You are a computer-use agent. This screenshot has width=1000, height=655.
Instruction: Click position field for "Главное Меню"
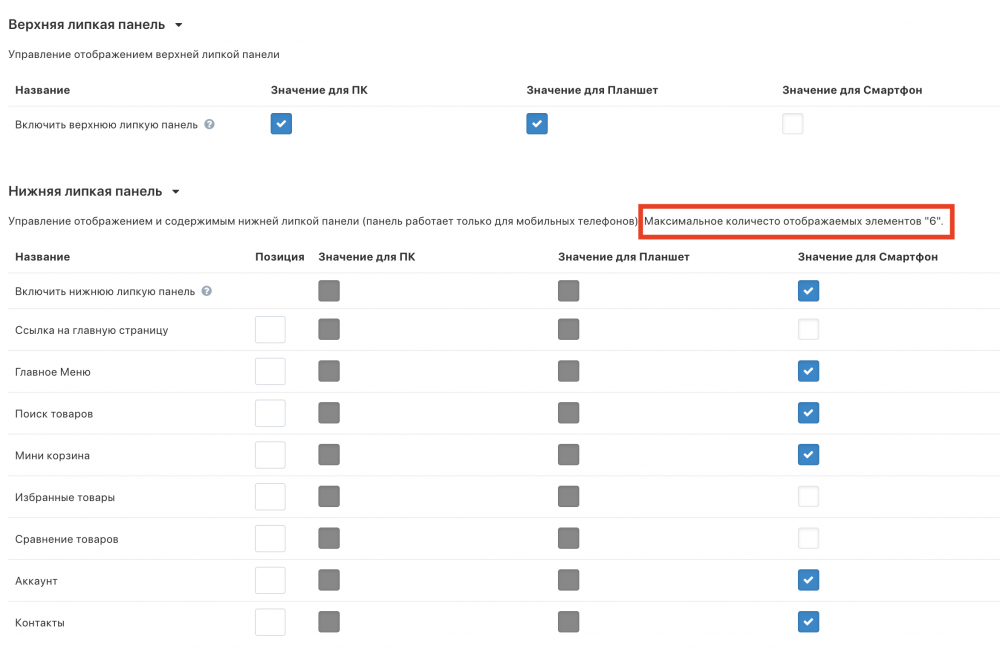coord(270,371)
